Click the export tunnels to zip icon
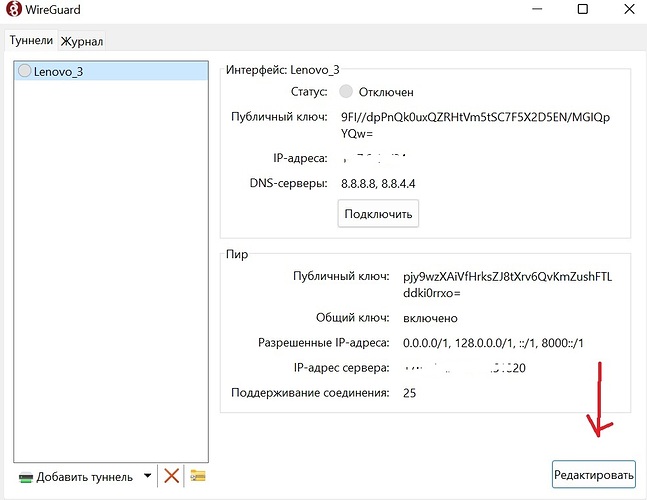The height and width of the screenshot is (500, 647). pos(198,476)
